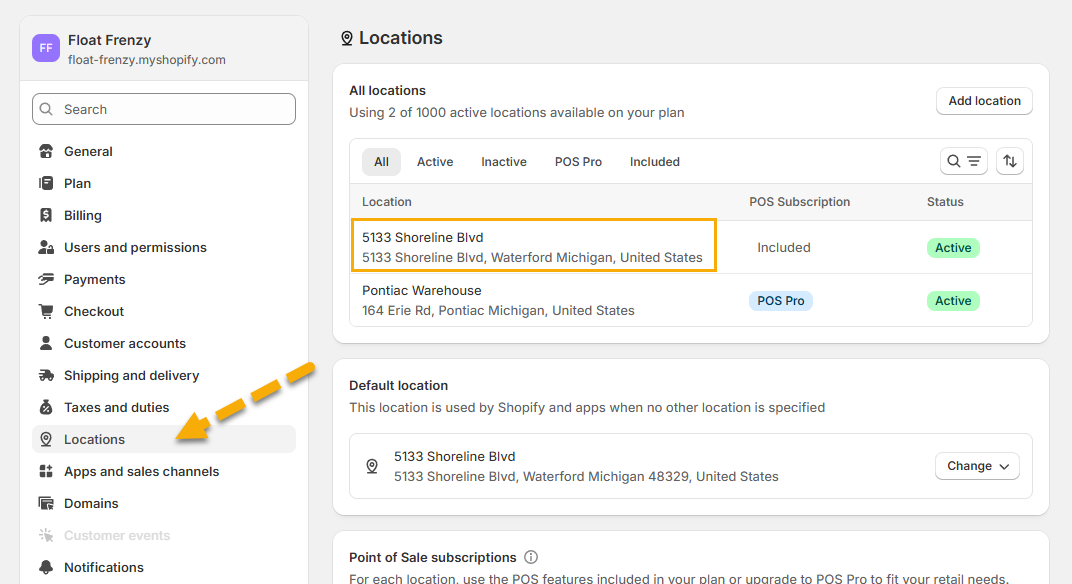
Task: Show the Included locations tab
Action: pos(655,162)
